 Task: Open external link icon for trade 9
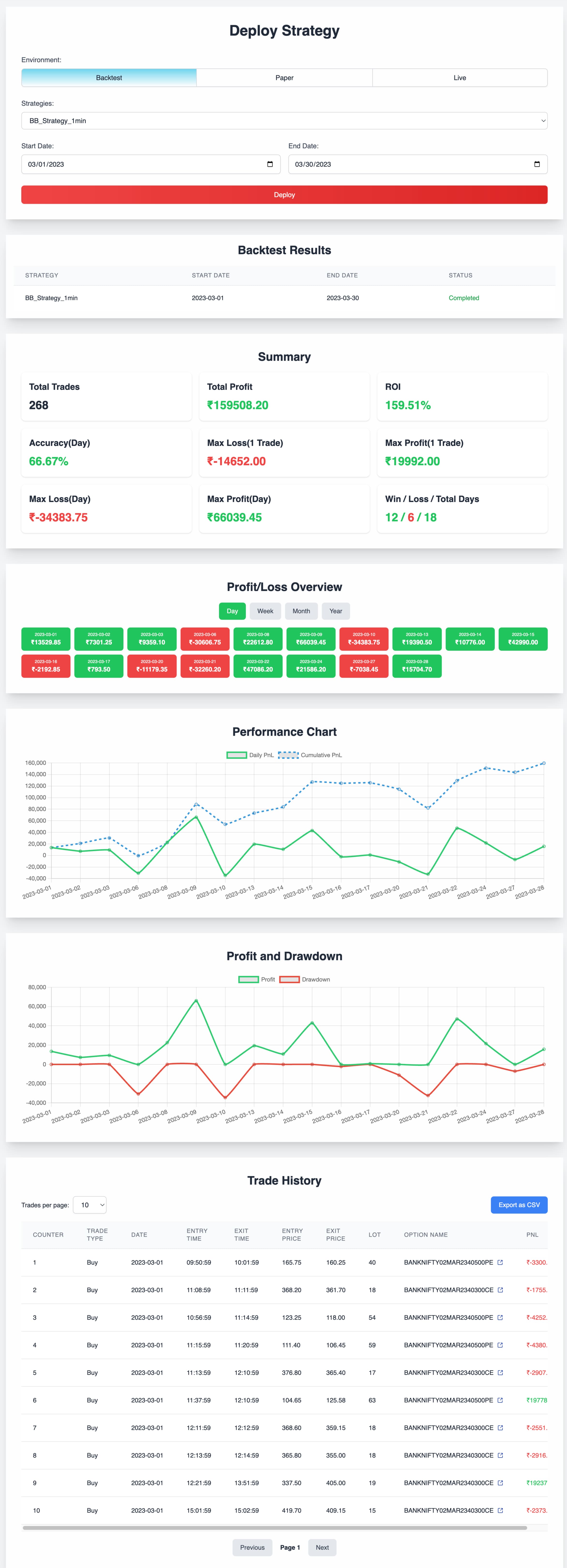coord(500,1483)
